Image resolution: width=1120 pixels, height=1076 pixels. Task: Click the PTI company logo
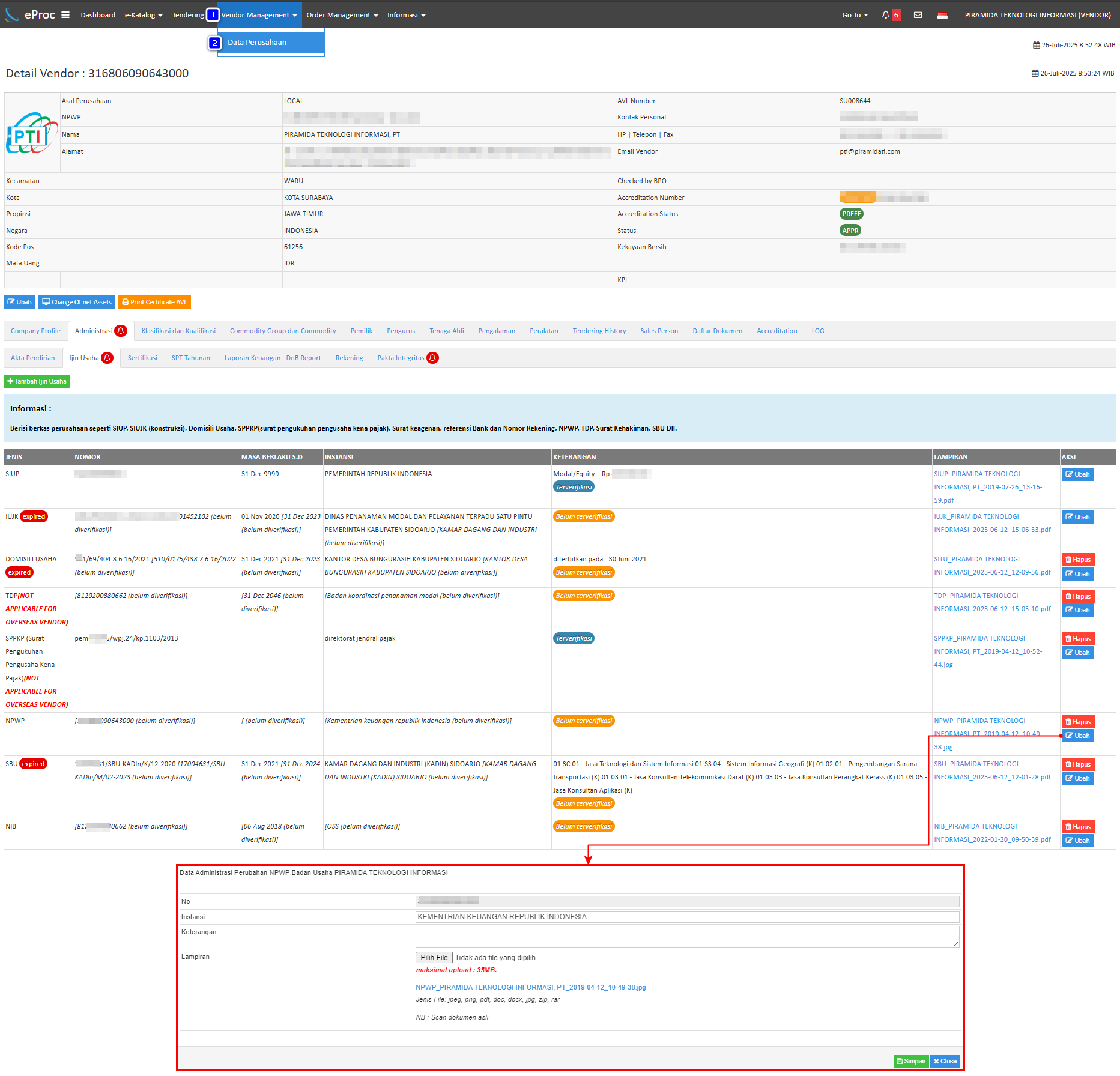pyautogui.click(x=32, y=133)
